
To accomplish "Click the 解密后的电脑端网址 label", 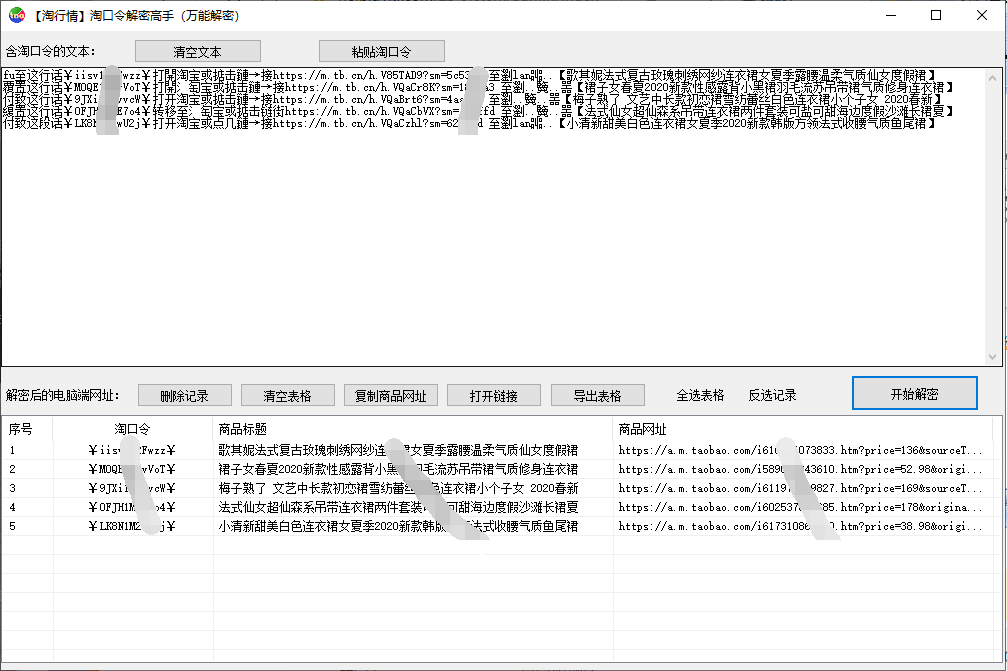I will [63, 396].
